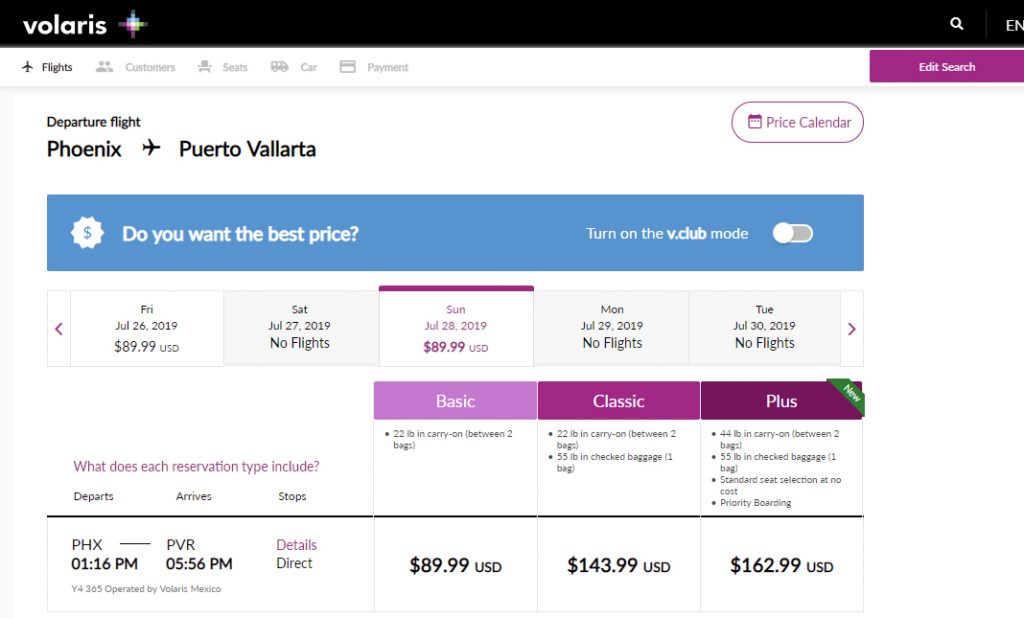
Task: Click the dollar badge in the best price banner
Action: tap(87, 232)
